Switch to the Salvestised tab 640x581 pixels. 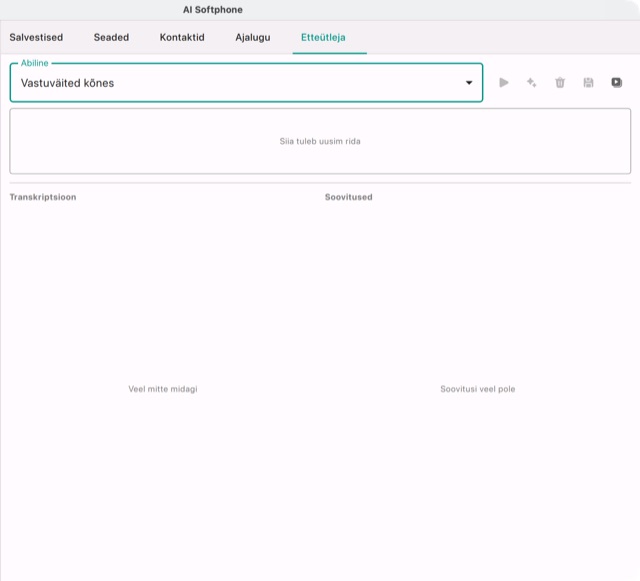36,37
